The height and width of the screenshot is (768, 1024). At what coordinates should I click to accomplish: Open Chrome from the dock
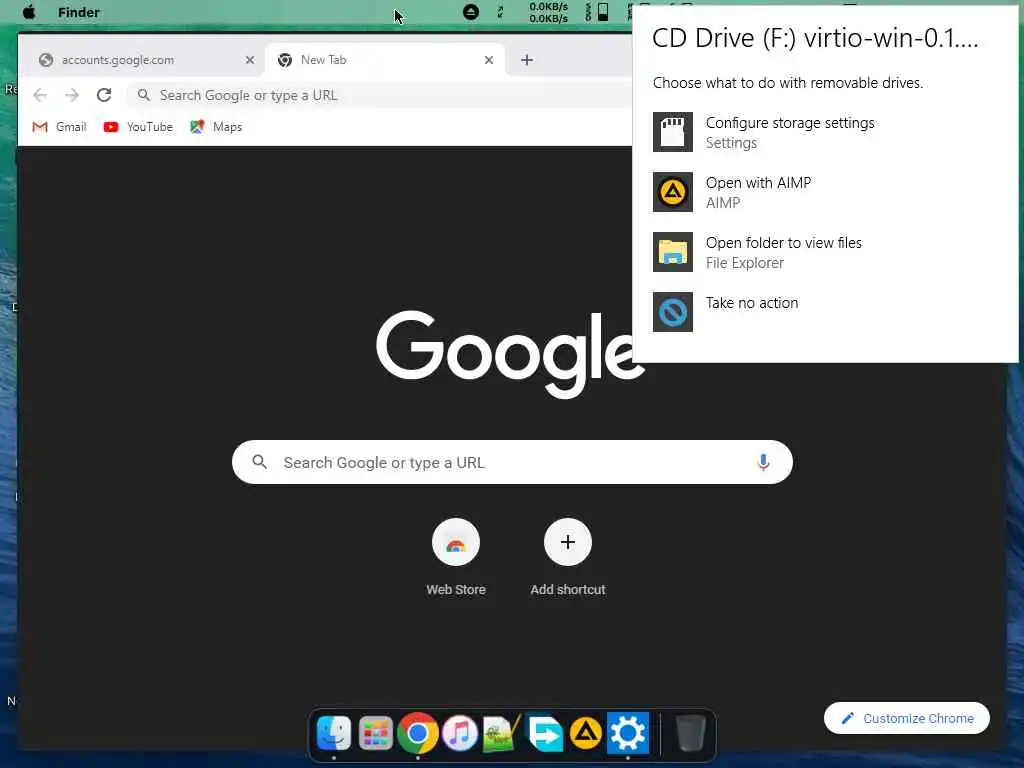click(x=417, y=733)
